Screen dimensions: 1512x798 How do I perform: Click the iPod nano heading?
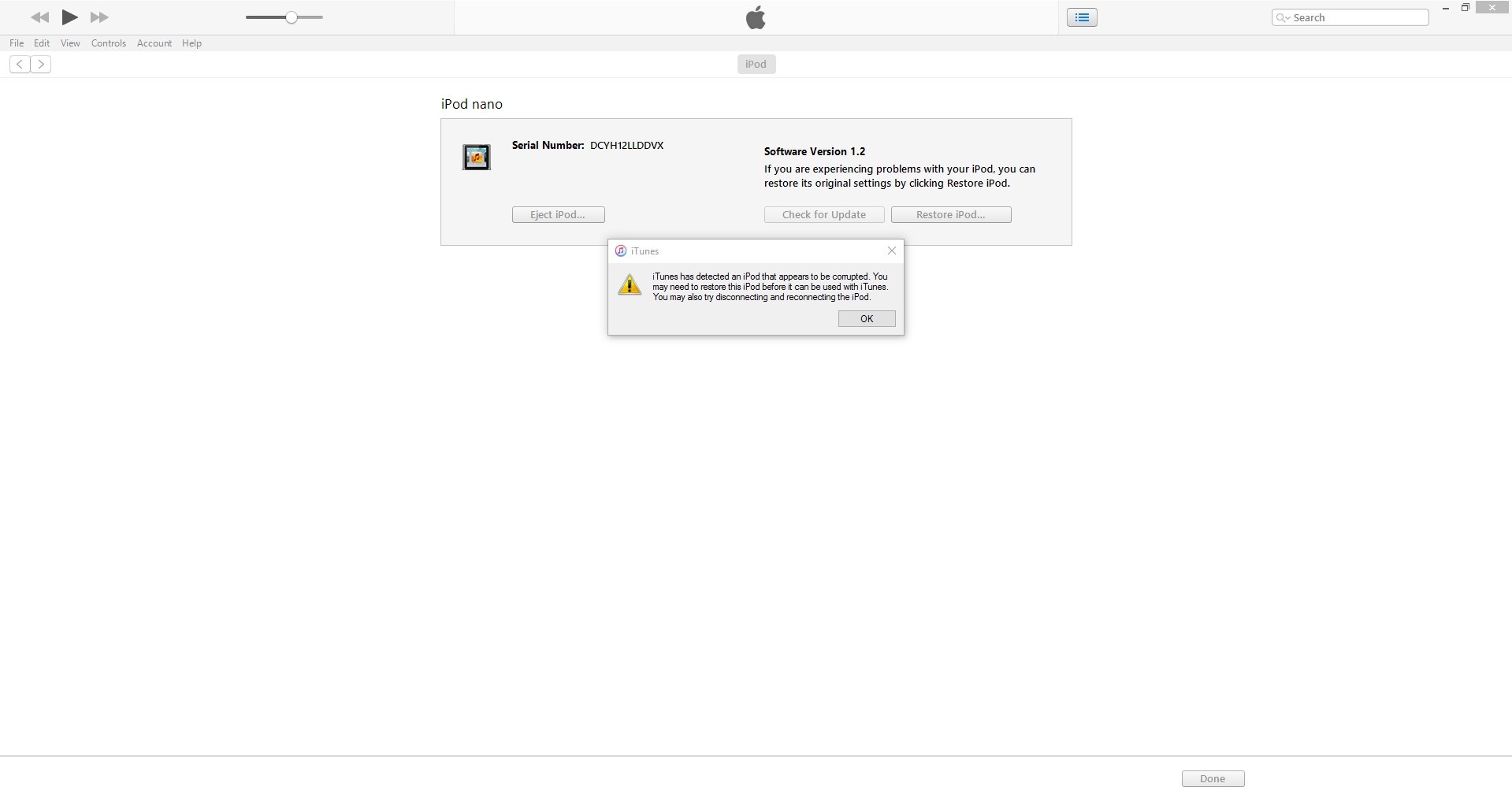click(472, 104)
